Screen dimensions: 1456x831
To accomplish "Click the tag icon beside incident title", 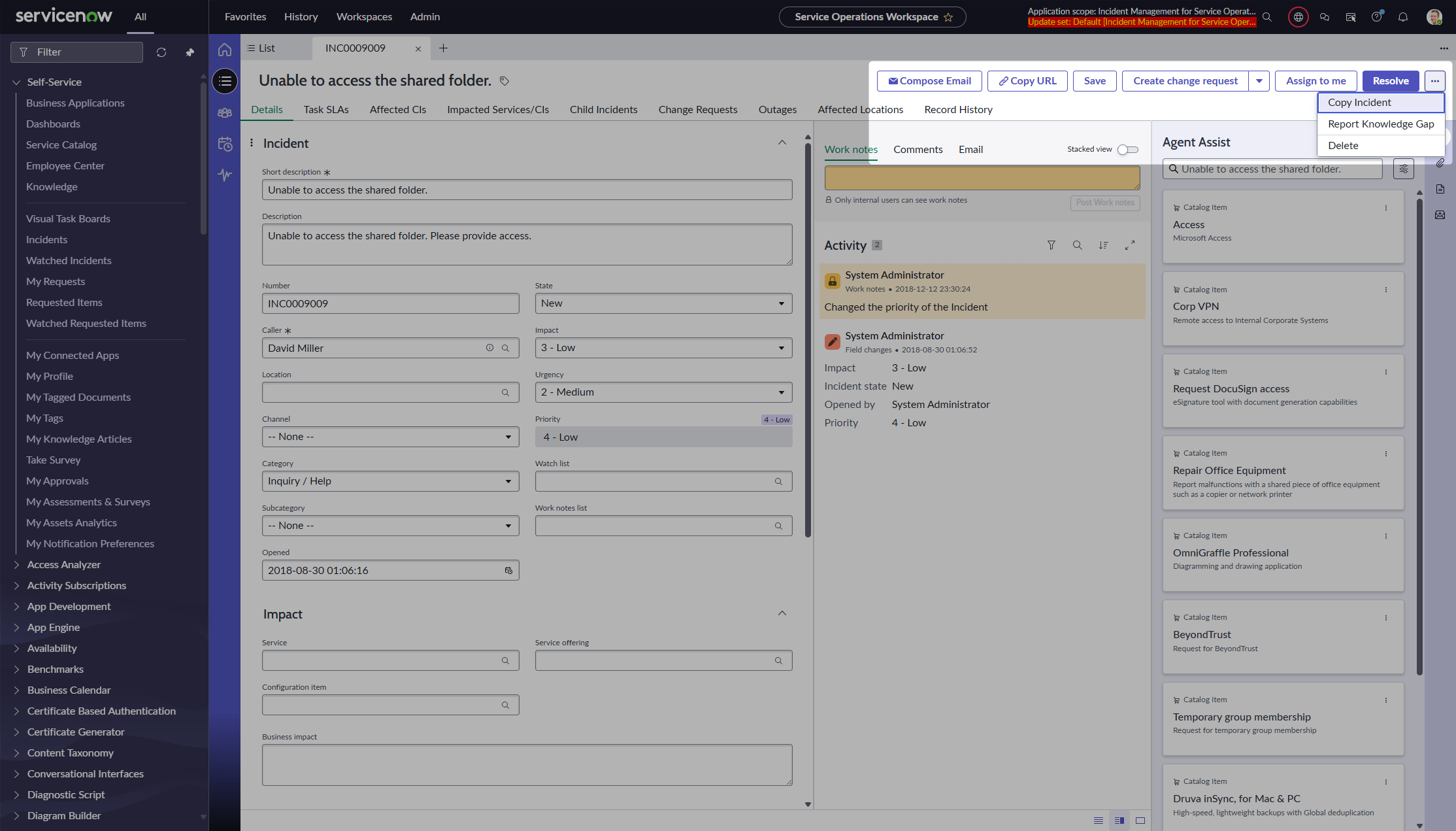I will tap(505, 81).
